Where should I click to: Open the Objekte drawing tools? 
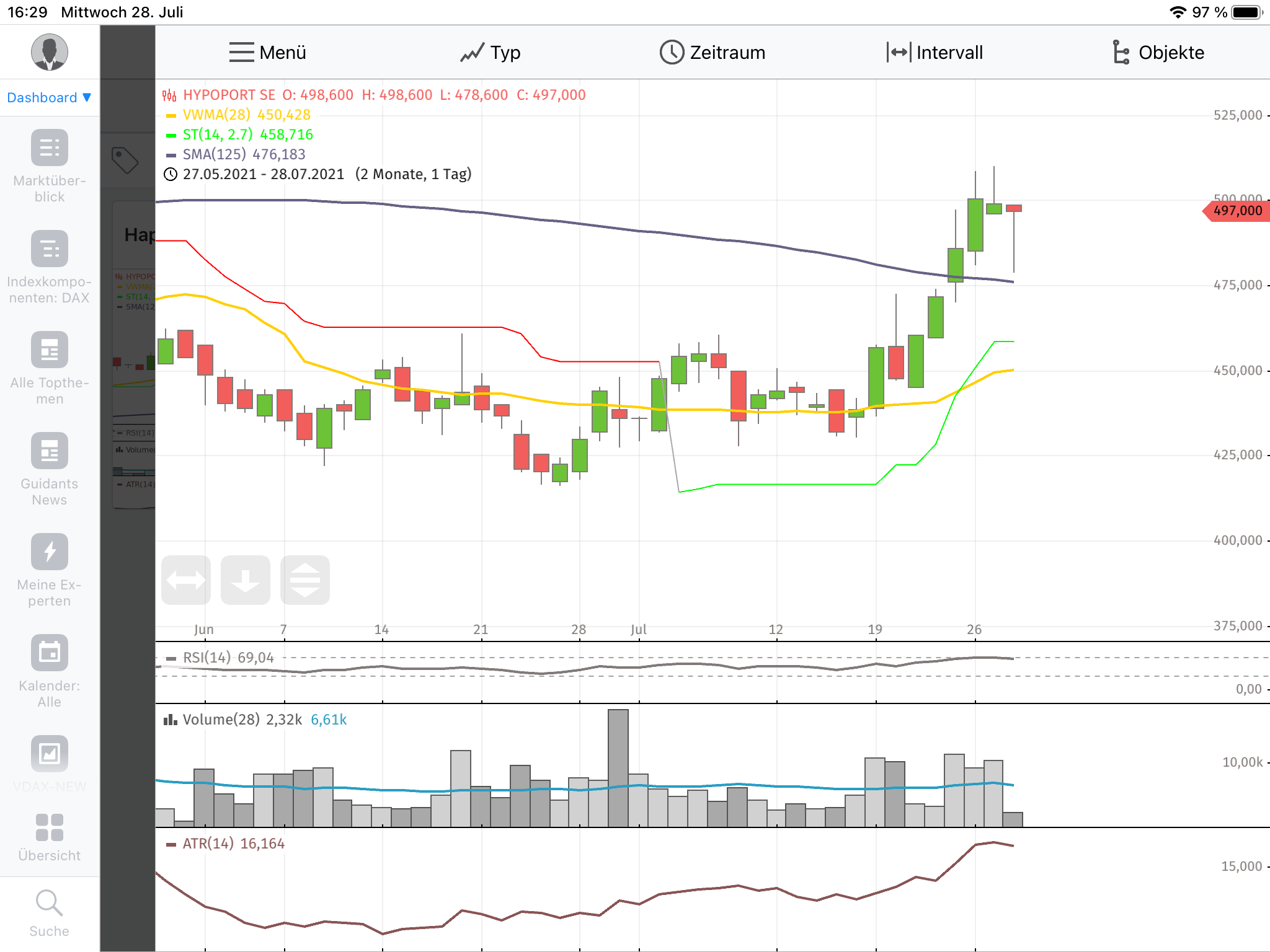coord(1157,53)
